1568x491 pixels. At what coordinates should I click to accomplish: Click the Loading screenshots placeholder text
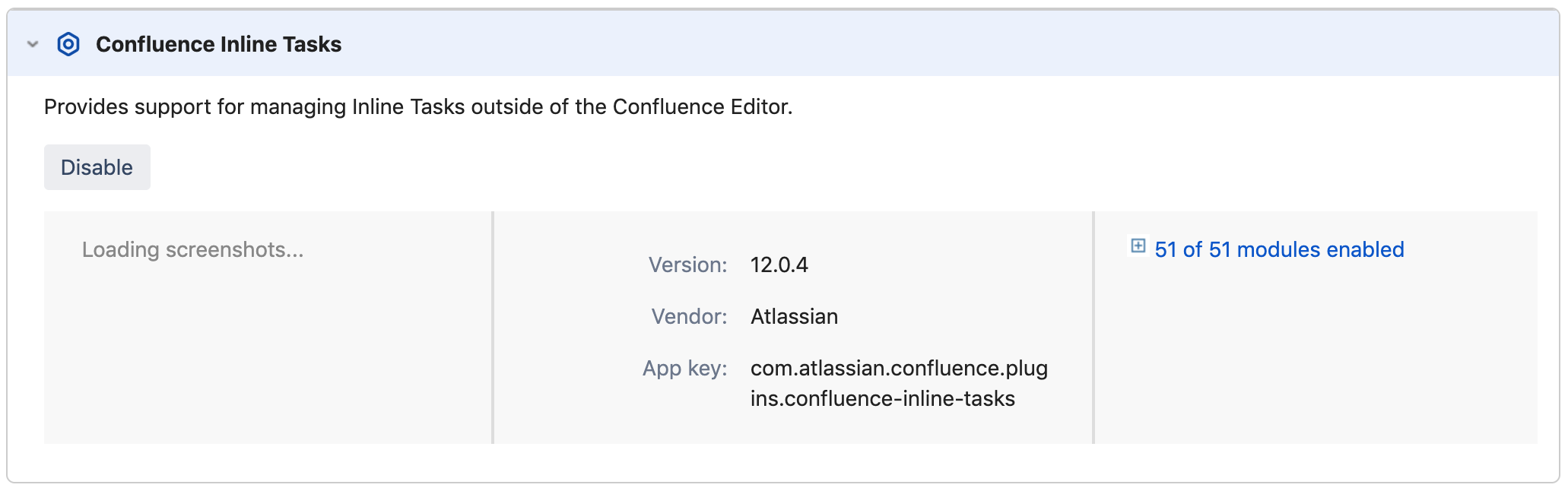192,249
